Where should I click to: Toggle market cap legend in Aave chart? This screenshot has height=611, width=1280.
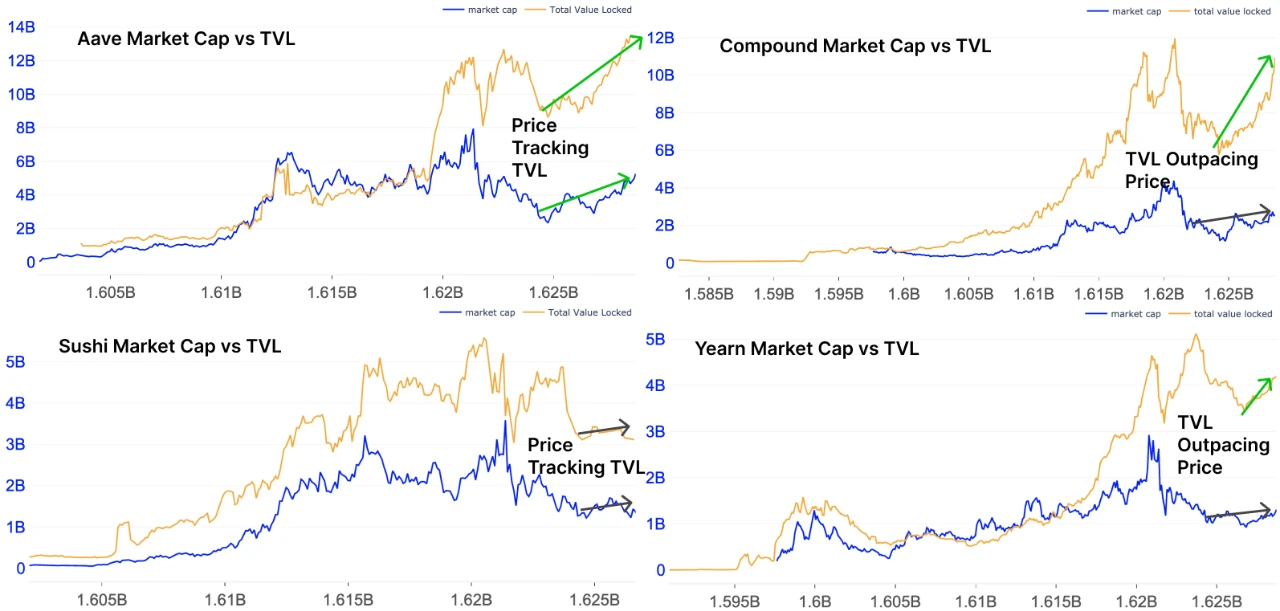point(482,9)
